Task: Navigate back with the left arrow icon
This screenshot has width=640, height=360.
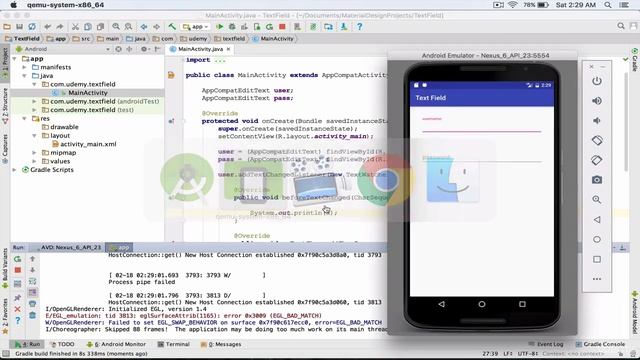Action: coord(144,27)
